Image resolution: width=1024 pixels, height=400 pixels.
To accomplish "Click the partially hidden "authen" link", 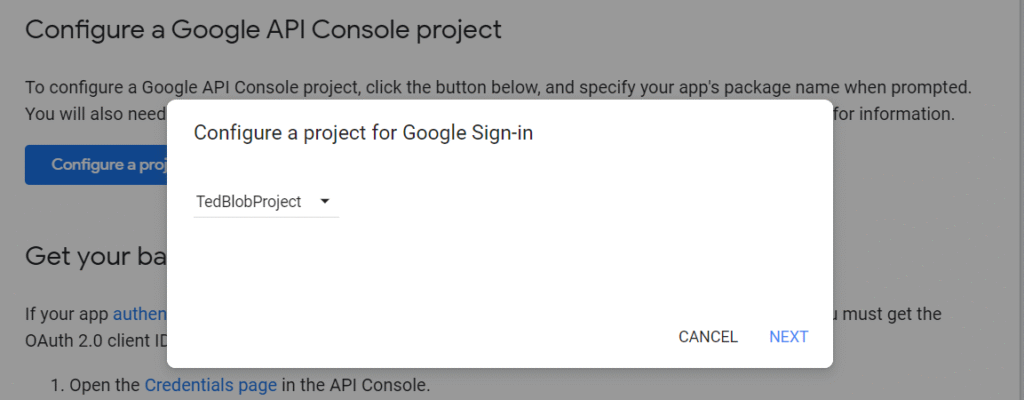I will click(x=139, y=314).
